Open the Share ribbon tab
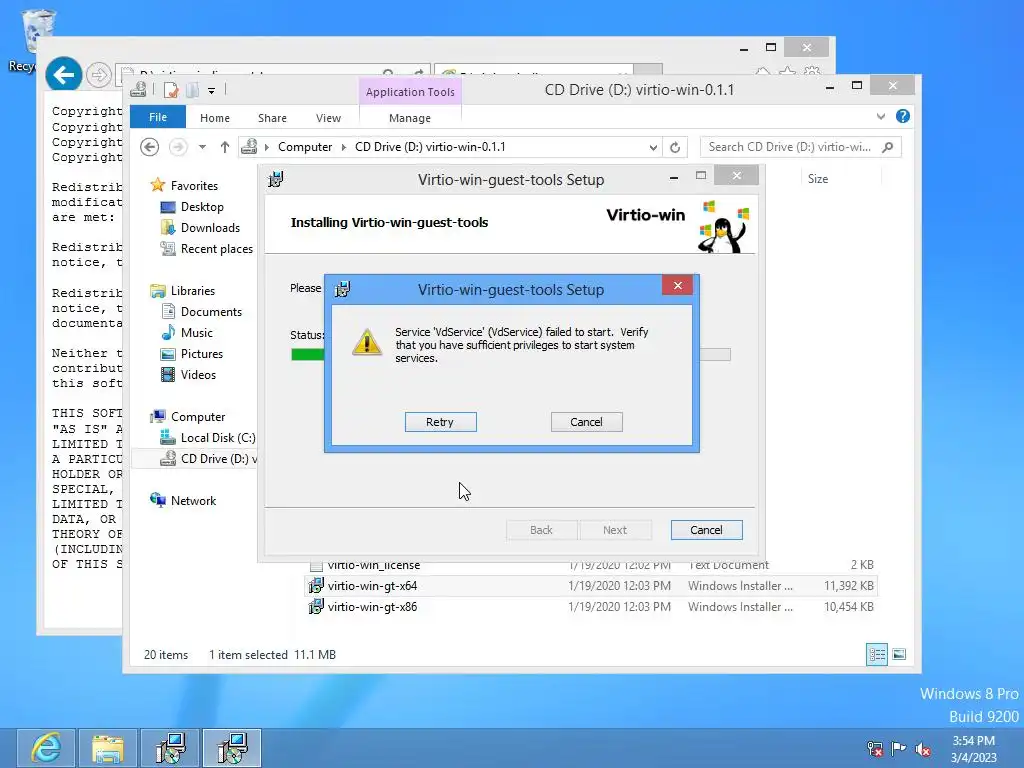The image size is (1024, 768). tap(272, 118)
